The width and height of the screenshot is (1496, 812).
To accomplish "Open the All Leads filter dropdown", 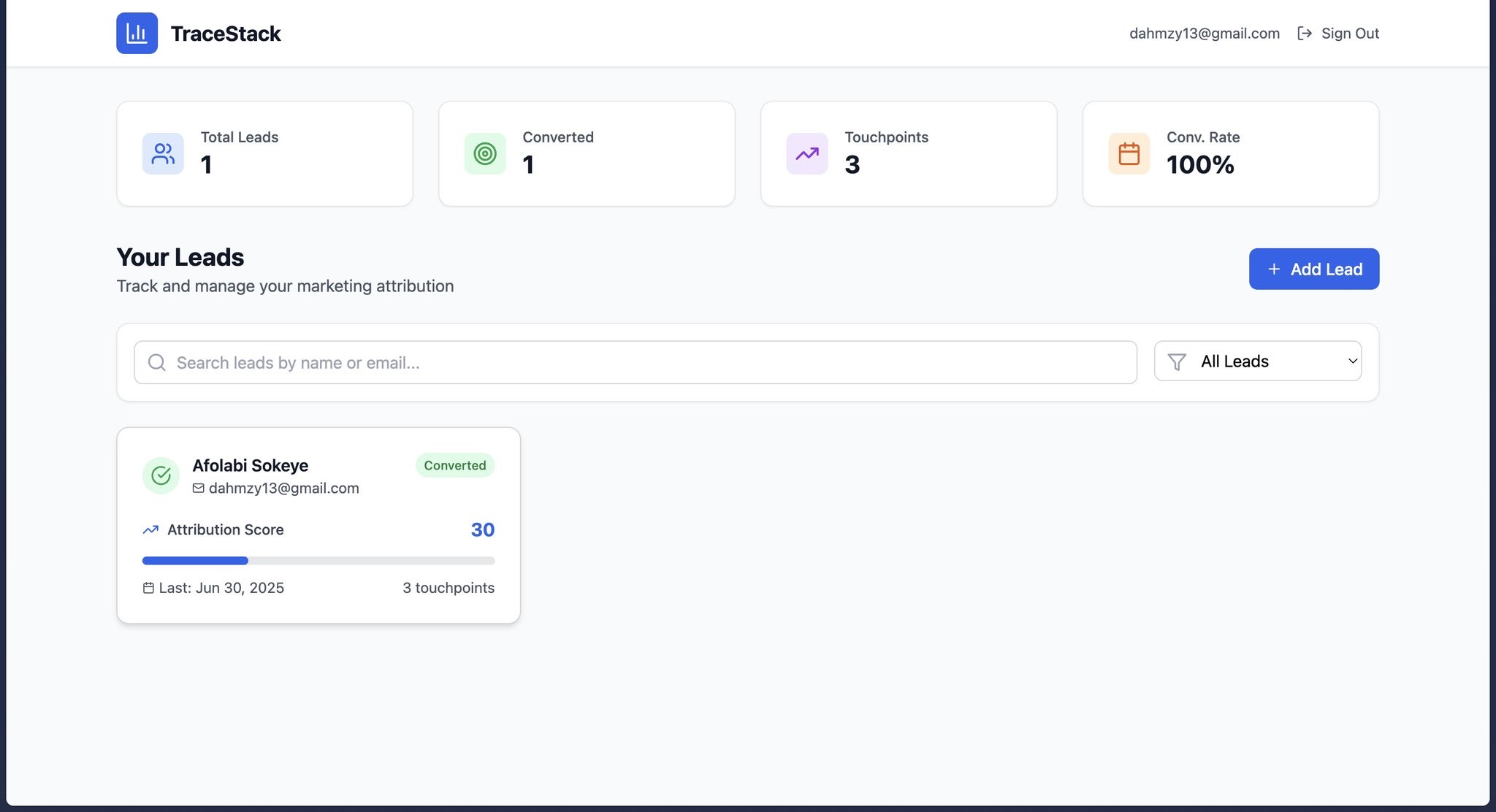I will pos(1256,361).
